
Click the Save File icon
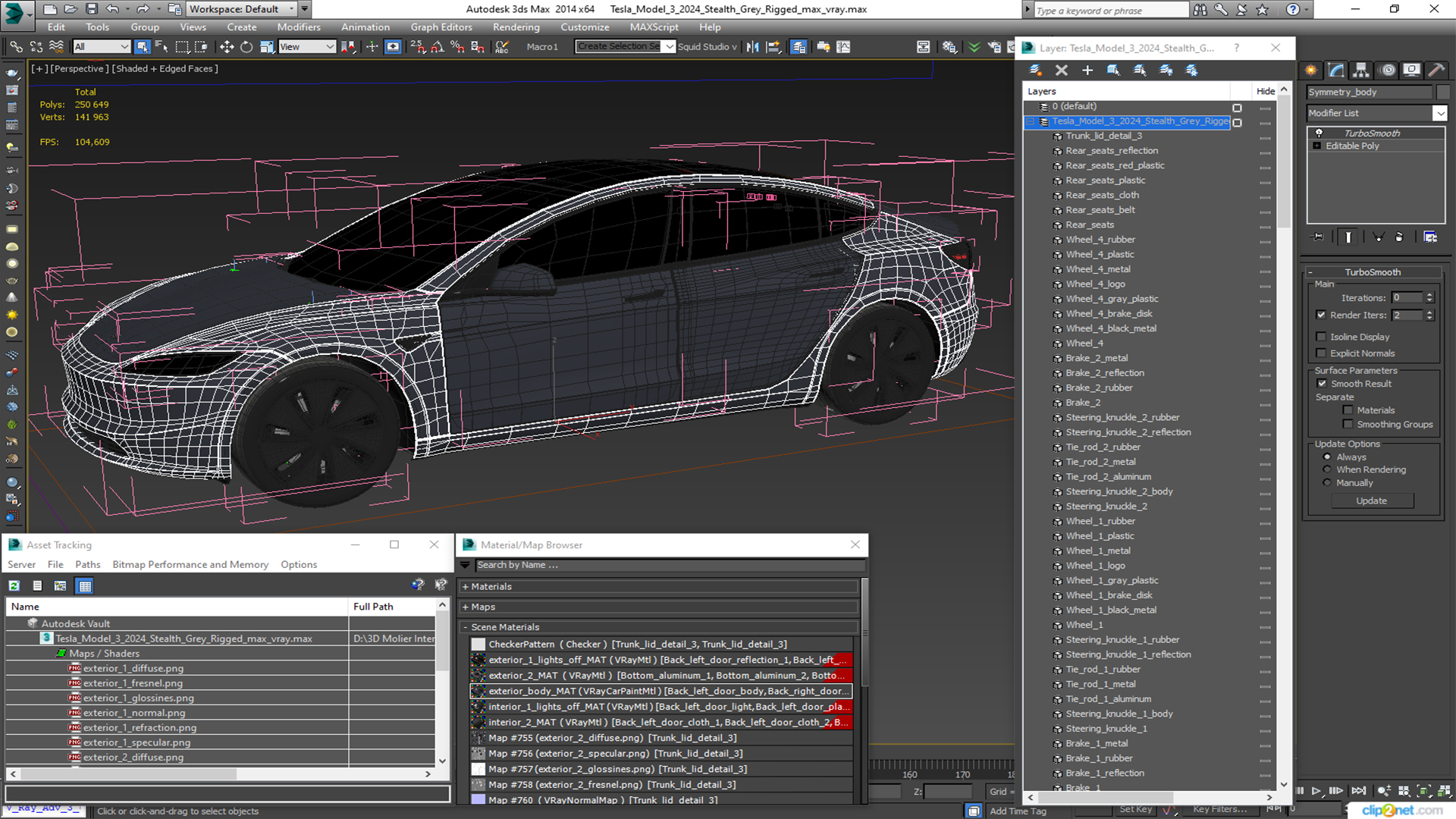pos(91,9)
